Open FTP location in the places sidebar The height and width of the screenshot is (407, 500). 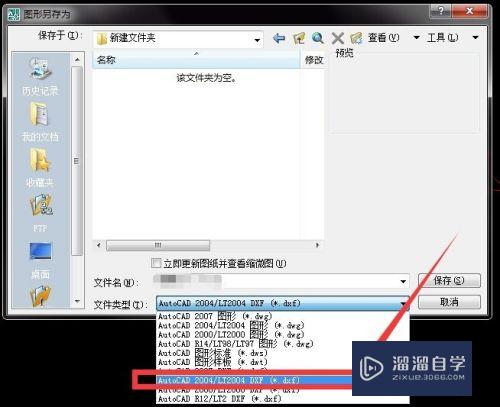(40, 214)
